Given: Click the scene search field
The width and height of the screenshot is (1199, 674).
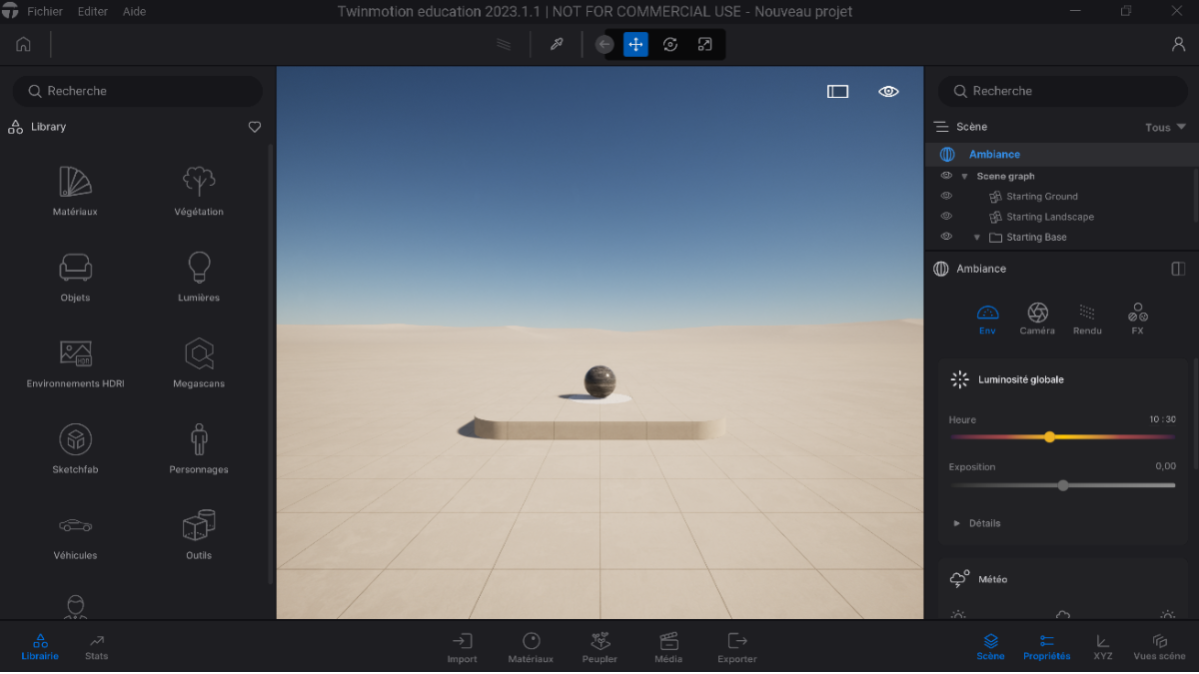Looking at the screenshot, I should coord(1062,91).
